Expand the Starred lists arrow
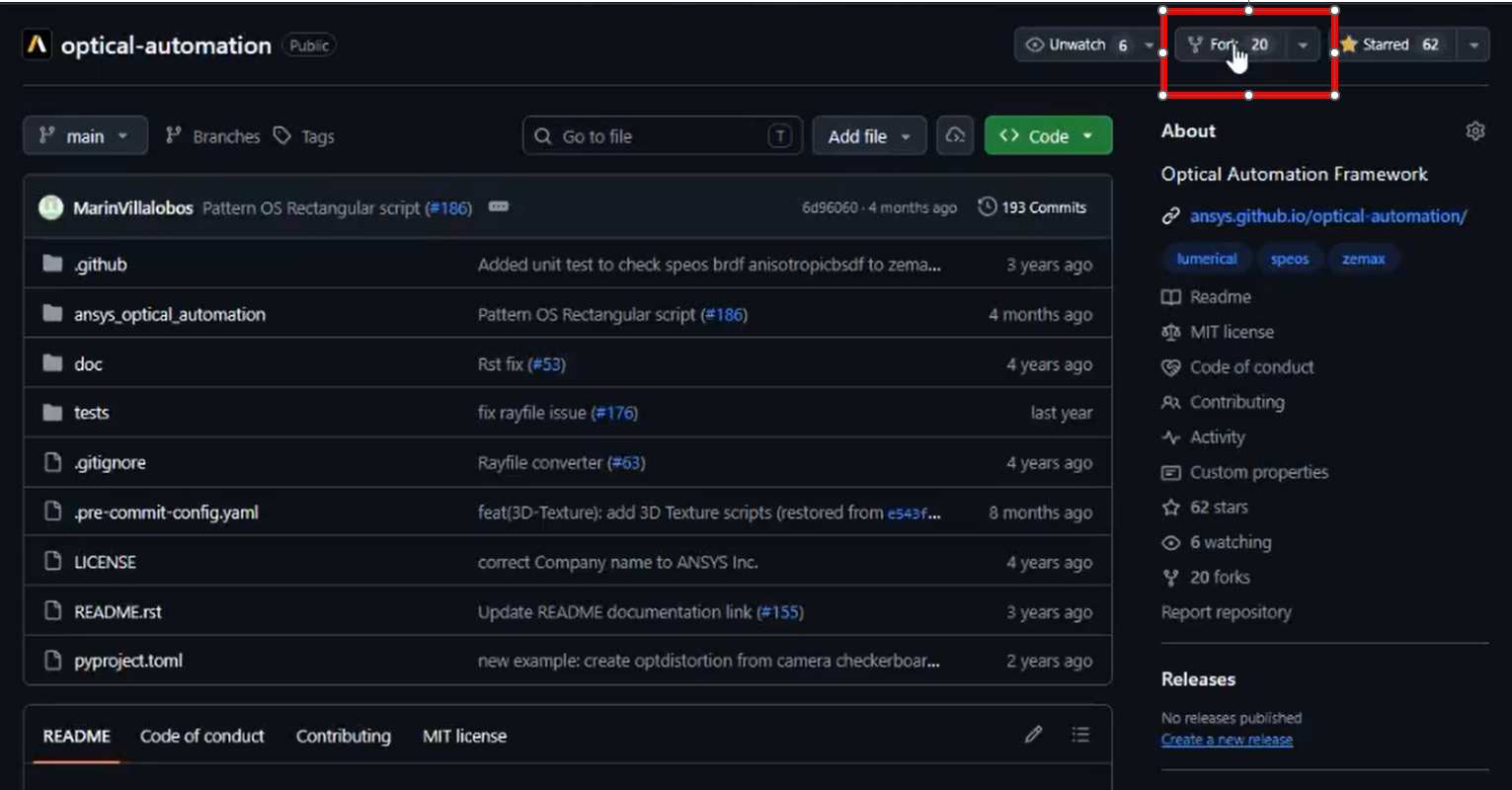Image resolution: width=1512 pixels, height=790 pixels. (1473, 44)
